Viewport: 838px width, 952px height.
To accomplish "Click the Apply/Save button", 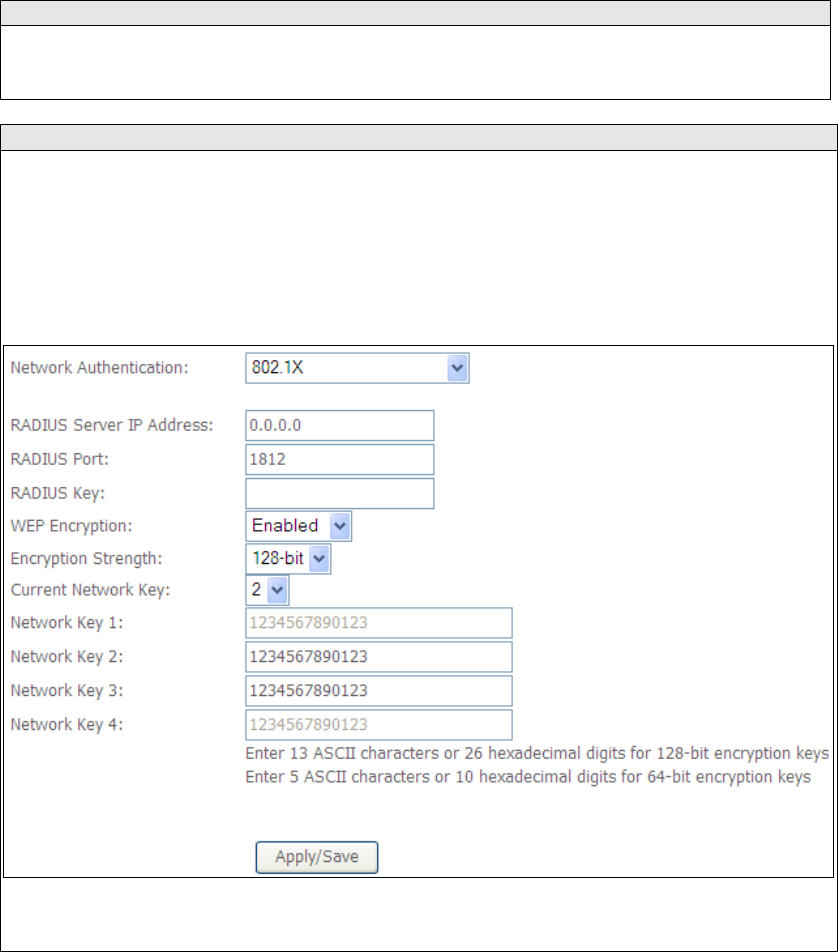I will coord(317,857).
